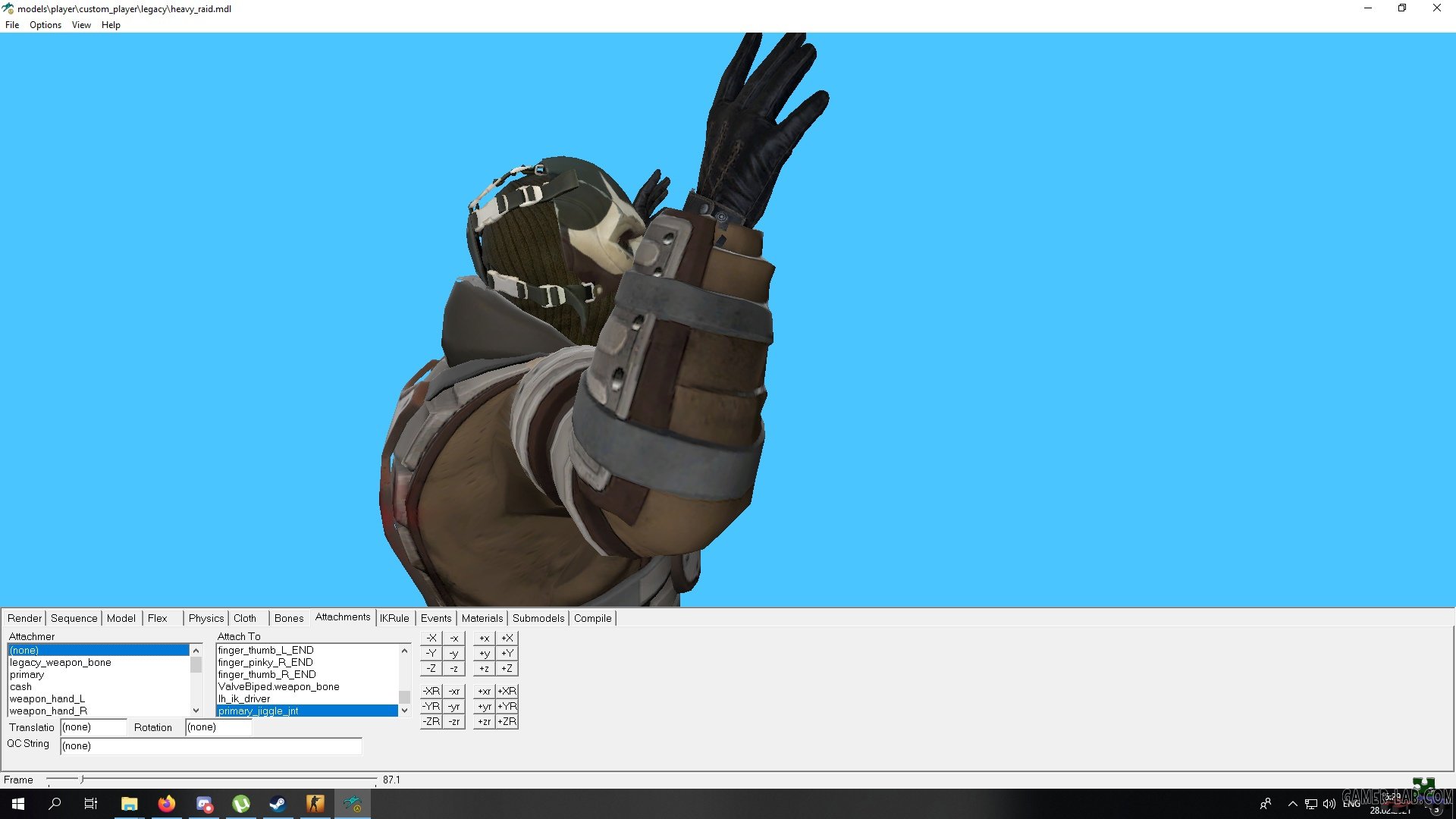Viewport: 1456px width, 819px height.
Task: Show hidden system tray icons
Action: pyautogui.click(x=1293, y=804)
